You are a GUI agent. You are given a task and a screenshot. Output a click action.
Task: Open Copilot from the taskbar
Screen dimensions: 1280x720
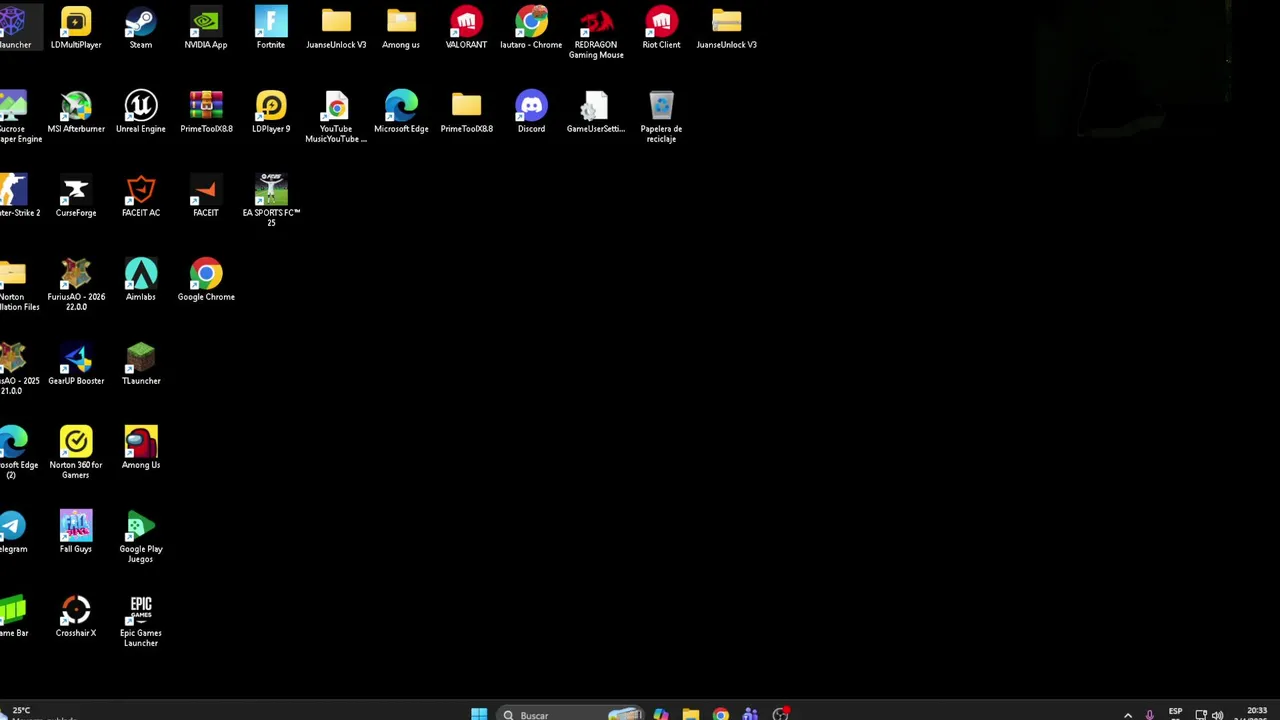661,714
